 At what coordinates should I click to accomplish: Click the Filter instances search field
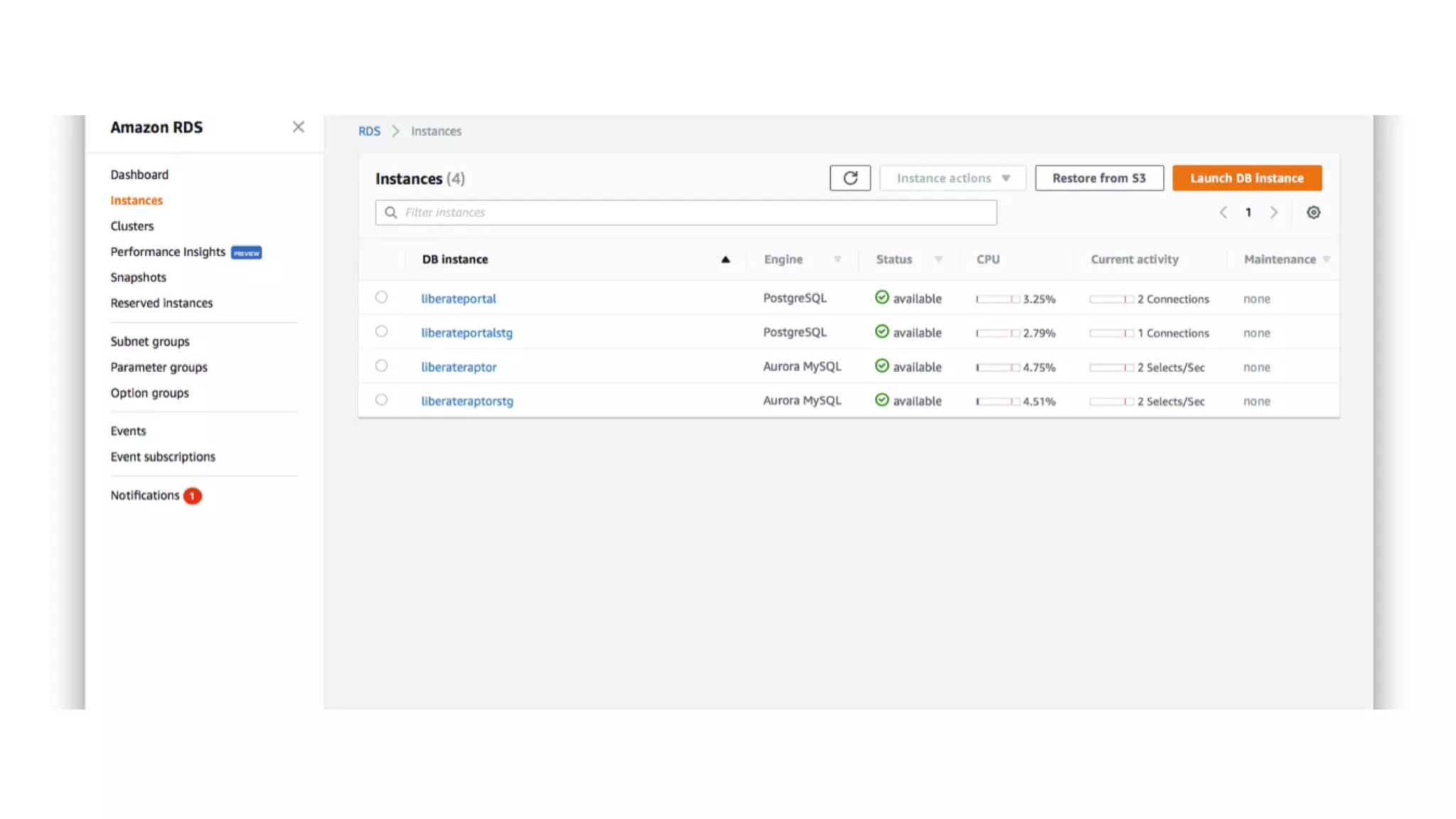pyautogui.click(x=685, y=213)
